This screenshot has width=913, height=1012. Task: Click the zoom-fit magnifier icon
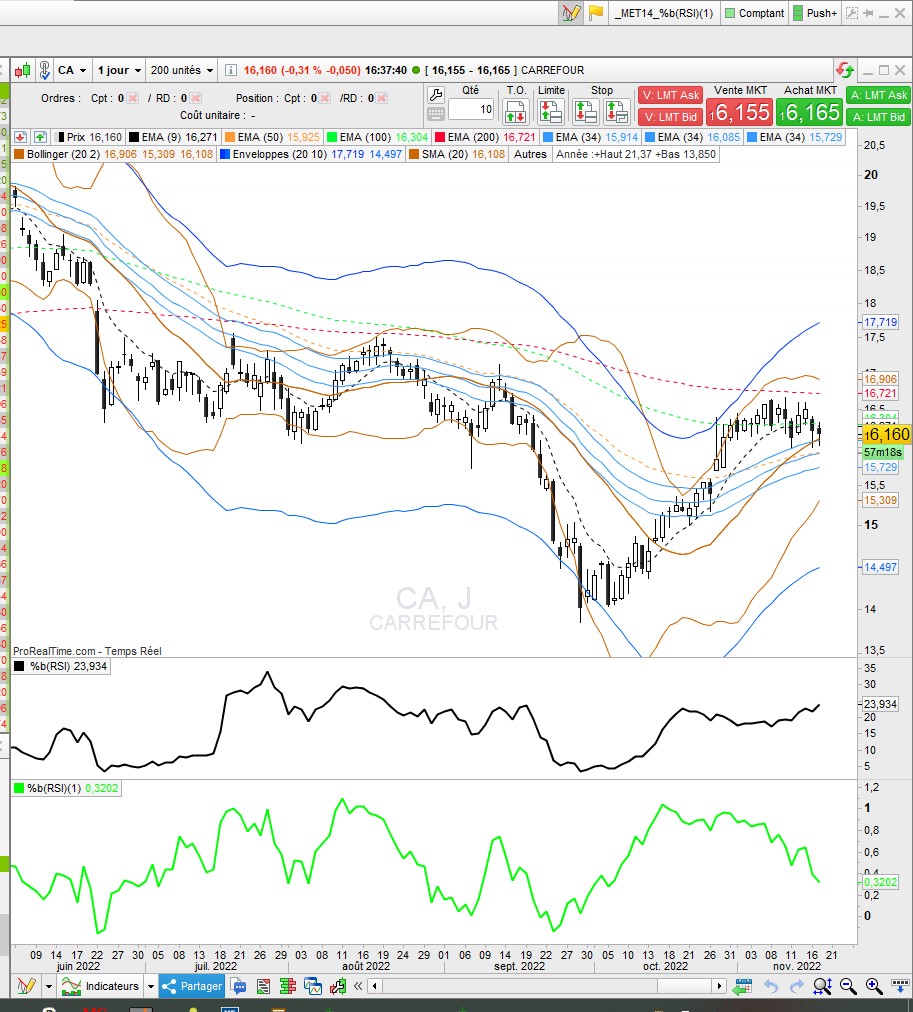[822, 986]
